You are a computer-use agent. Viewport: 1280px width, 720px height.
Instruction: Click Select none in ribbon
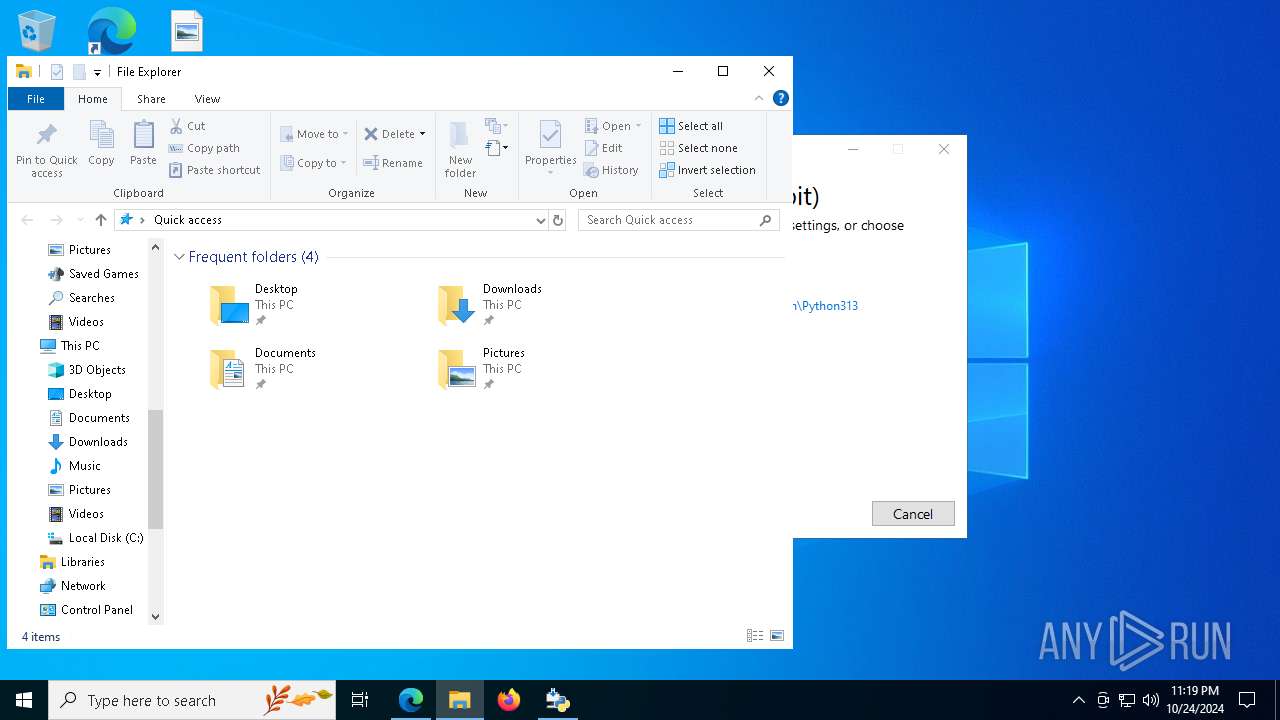[x=698, y=148]
